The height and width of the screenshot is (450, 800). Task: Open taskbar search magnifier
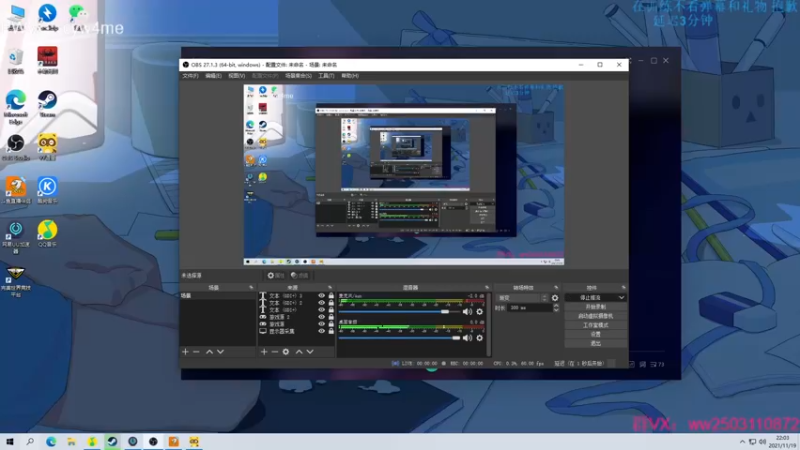[30, 442]
